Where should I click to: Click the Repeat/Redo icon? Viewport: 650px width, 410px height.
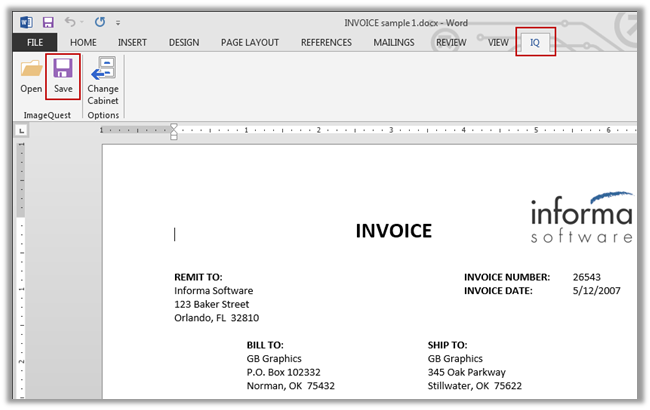pyautogui.click(x=100, y=22)
